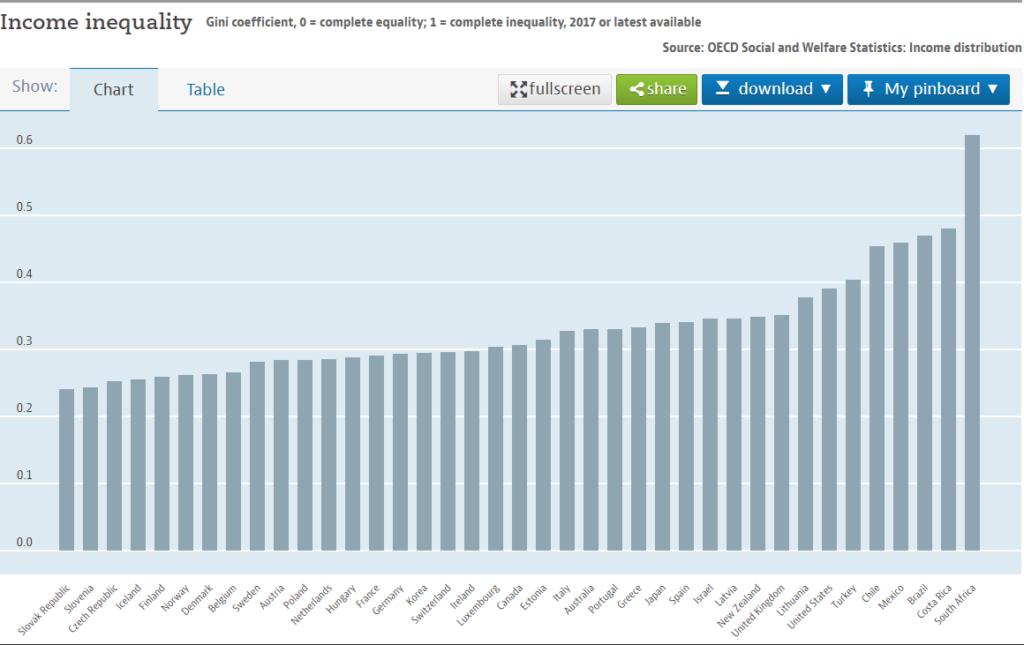
Task: Click the 'Costa Rica' axis label
Action: pos(934,601)
